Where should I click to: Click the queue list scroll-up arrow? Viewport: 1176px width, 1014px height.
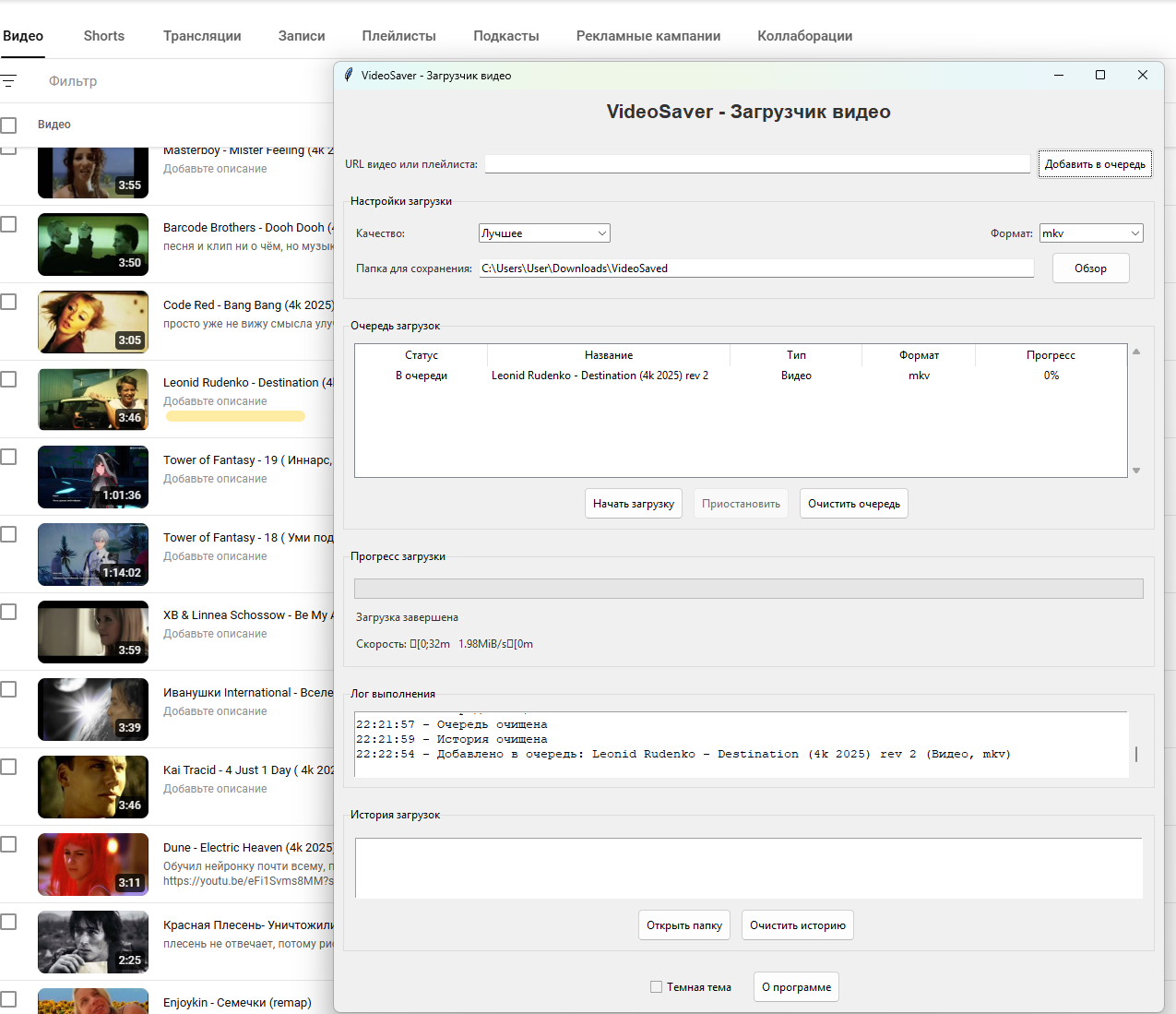click(x=1136, y=352)
